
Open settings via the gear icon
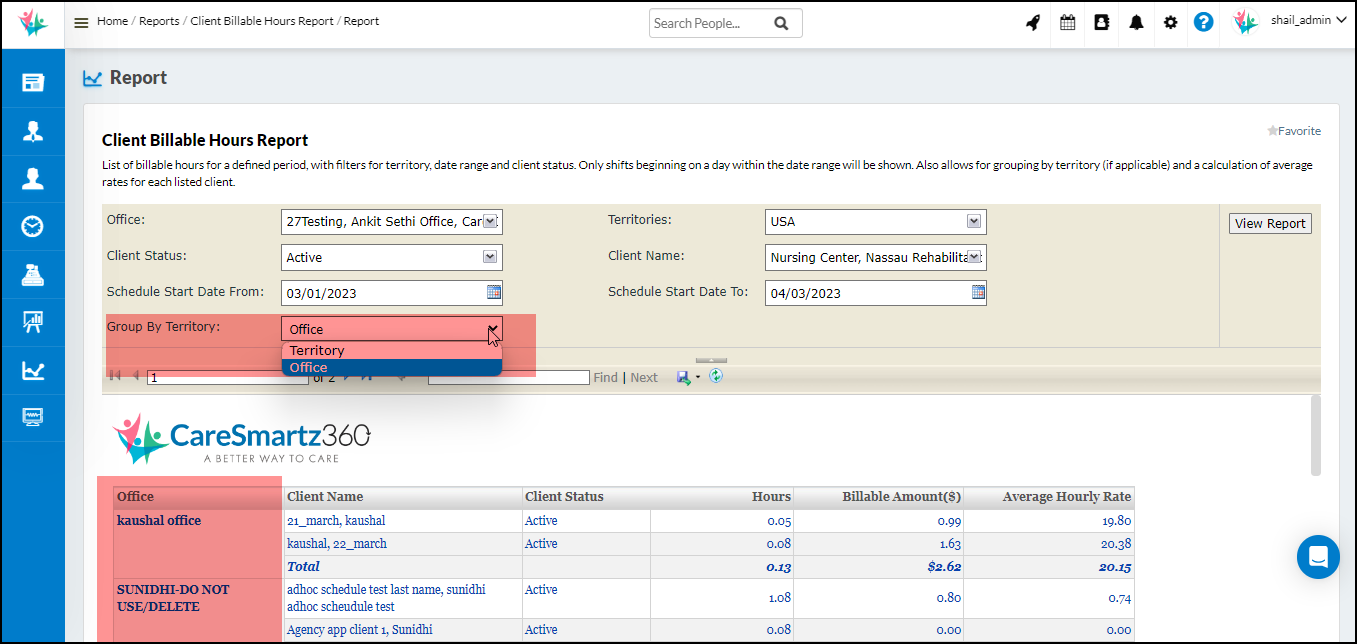(1170, 22)
